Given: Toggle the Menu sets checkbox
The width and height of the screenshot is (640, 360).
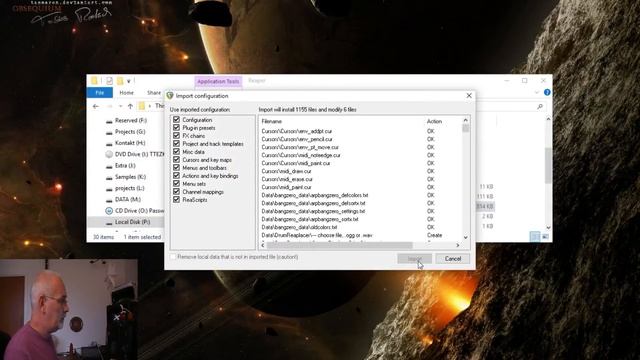Looking at the screenshot, I should coord(176,184).
